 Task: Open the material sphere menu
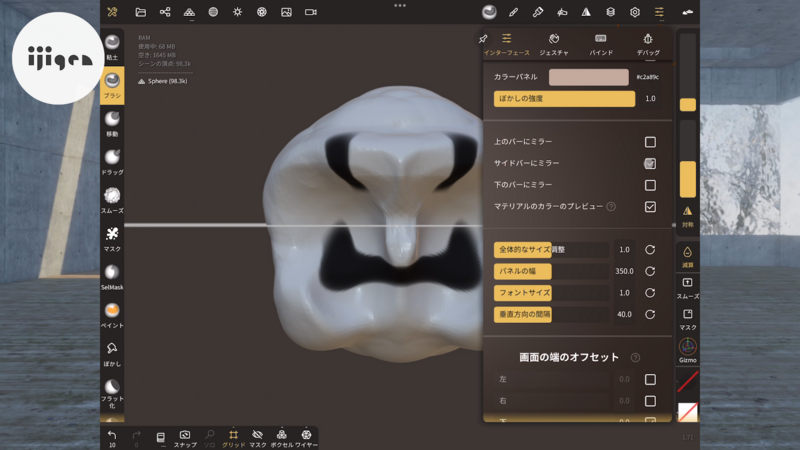pyautogui.click(x=213, y=12)
